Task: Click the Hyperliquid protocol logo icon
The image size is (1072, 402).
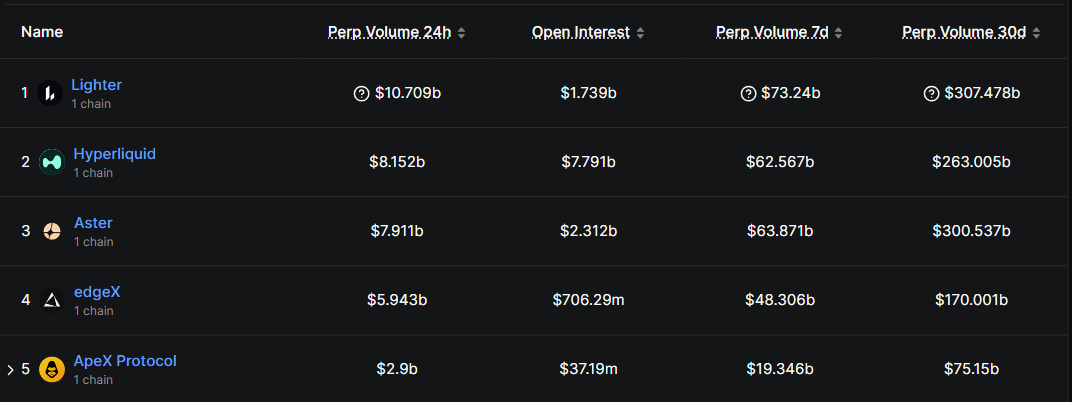Action: click(x=52, y=162)
